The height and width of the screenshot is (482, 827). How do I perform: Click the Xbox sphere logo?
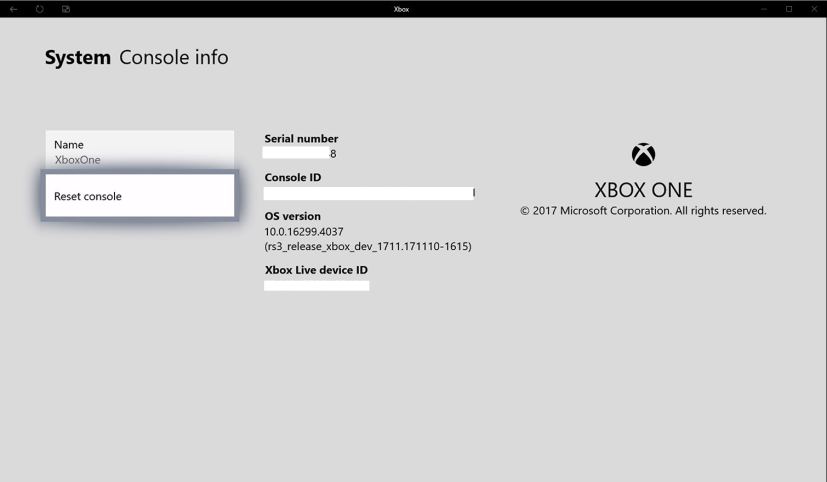tap(643, 155)
